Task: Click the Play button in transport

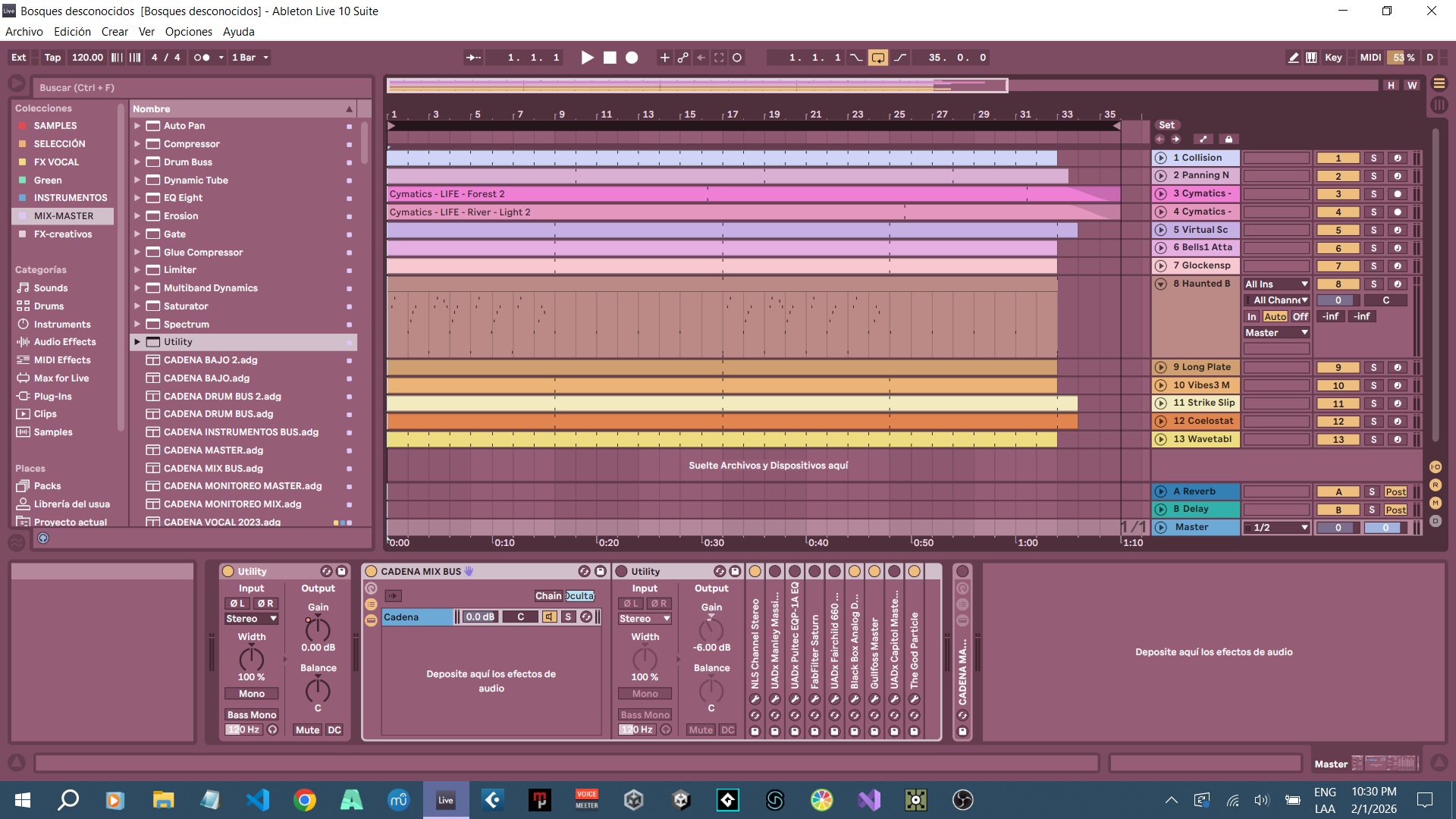Action: (587, 58)
